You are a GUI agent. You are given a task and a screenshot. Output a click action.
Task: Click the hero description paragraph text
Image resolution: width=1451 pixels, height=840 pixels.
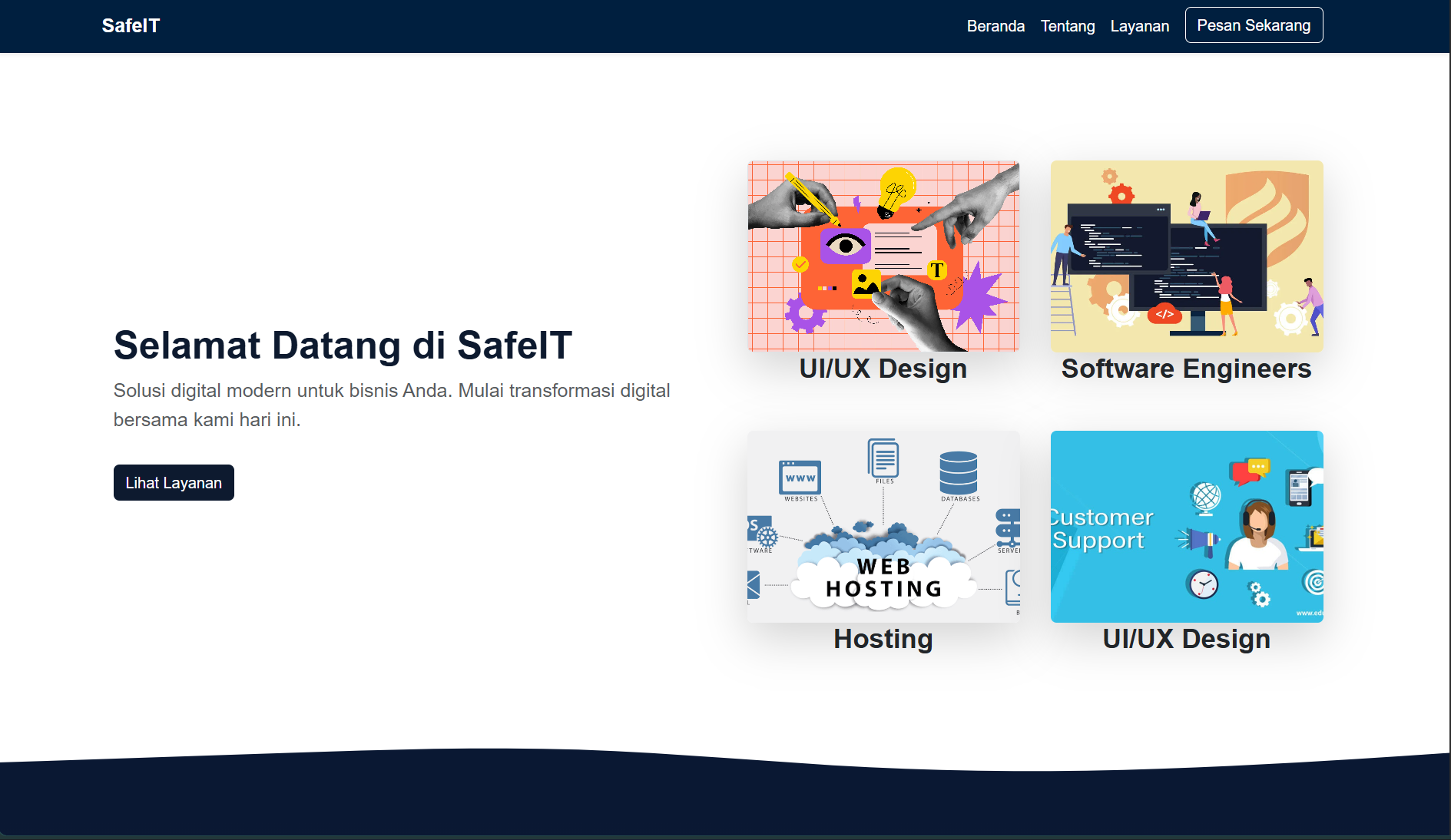click(x=392, y=405)
